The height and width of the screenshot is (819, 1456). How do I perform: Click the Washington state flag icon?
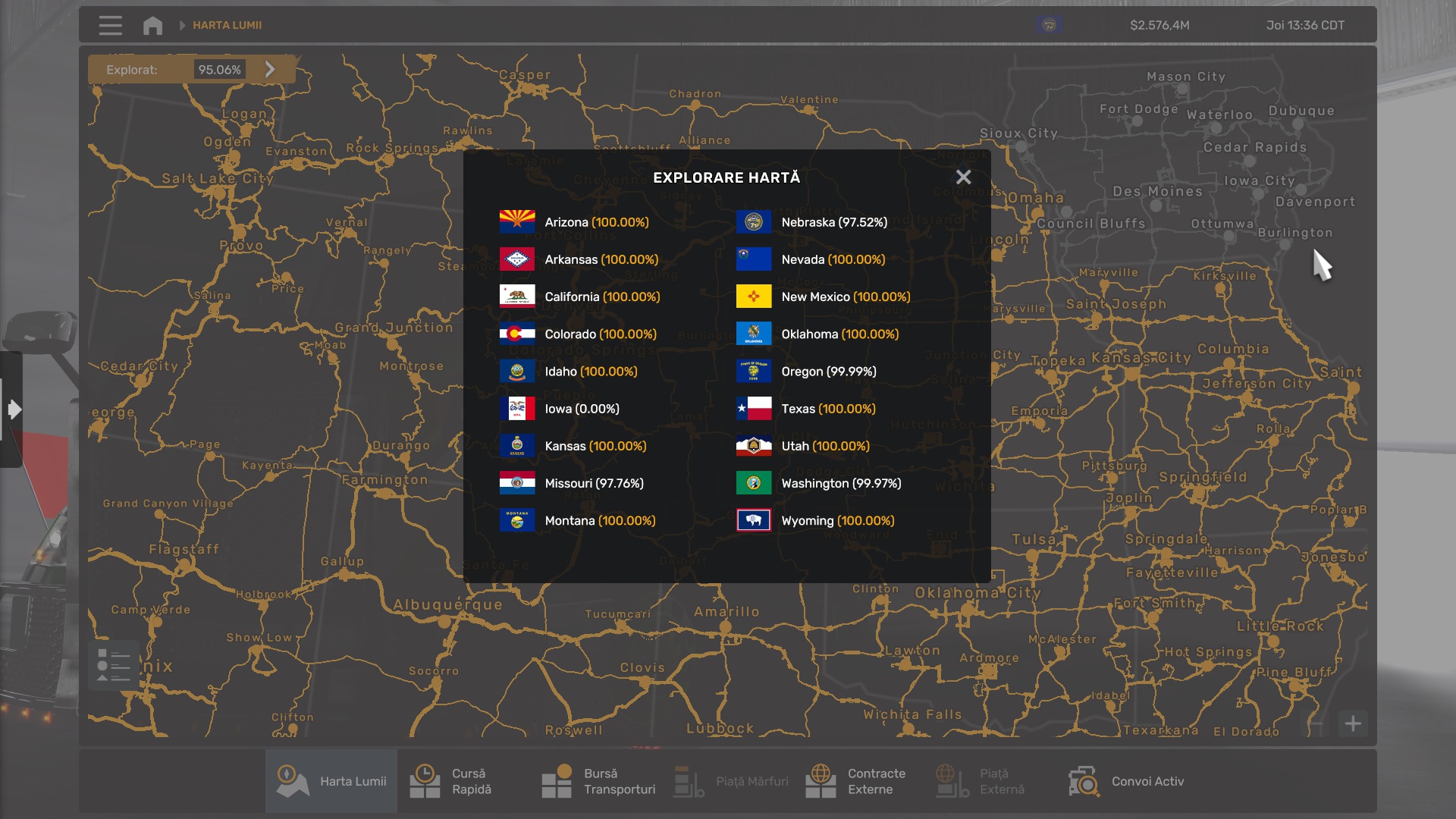click(x=753, y=483)
